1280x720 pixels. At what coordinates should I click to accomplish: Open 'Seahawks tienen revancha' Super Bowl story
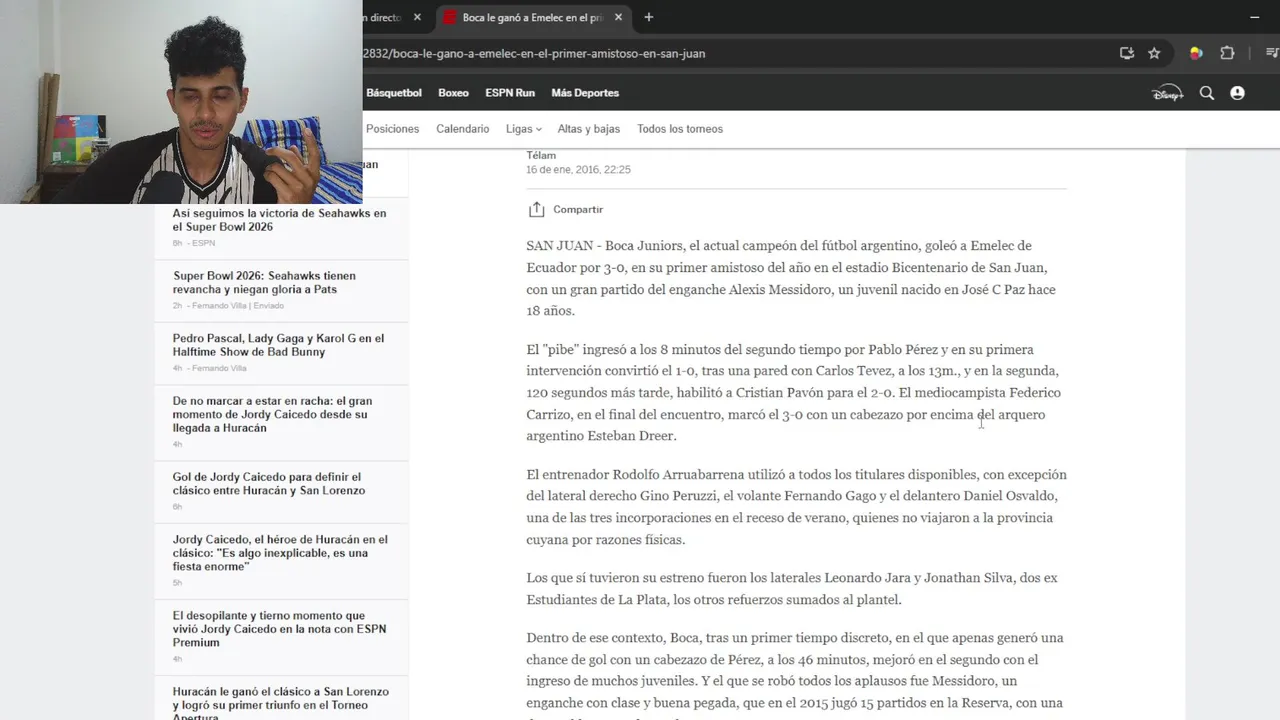tap(264, 282)
